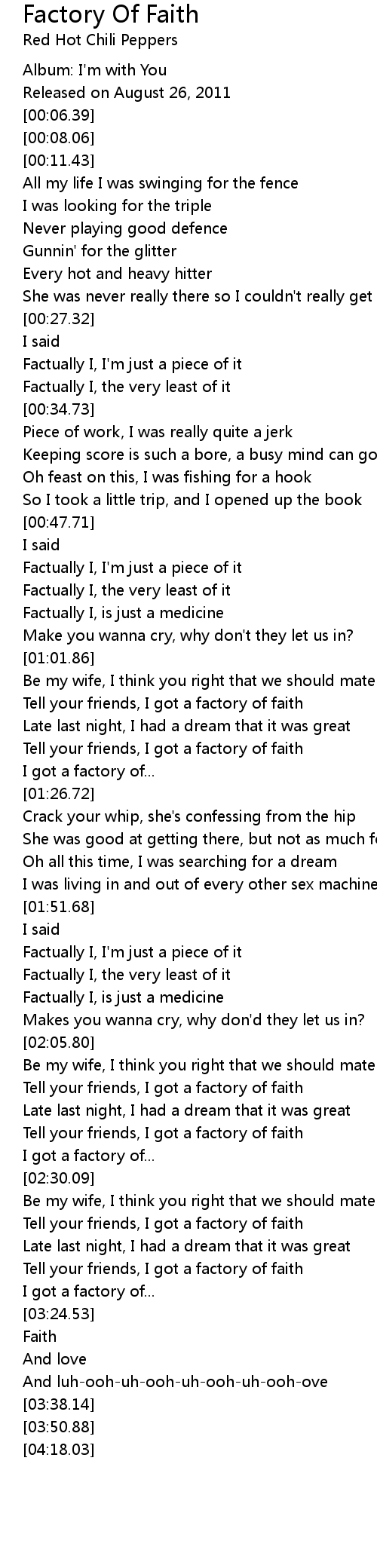
Task: Select the [00:11.43] timestamp line
Action: 59,161
